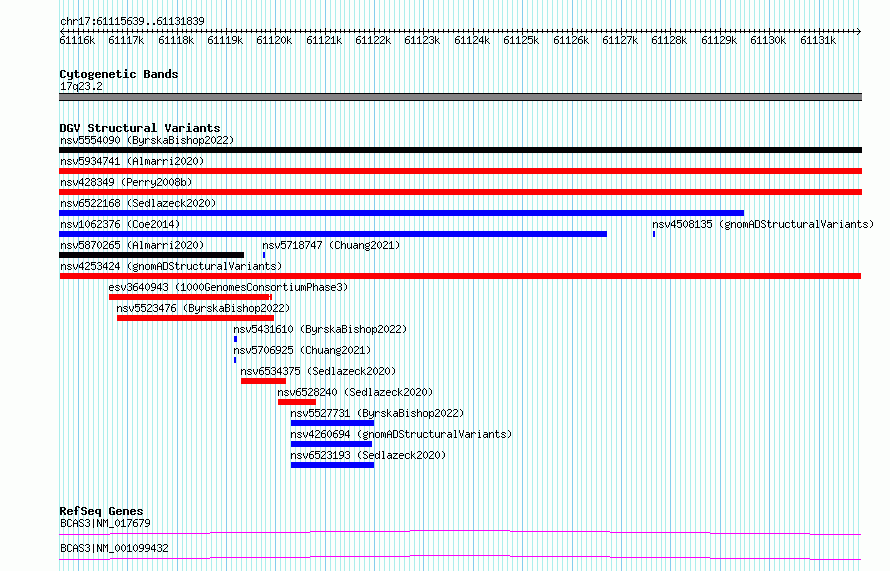
Task: Open nsv5431610 (ByrskaBishop2022) variant label
Action: [x=320, y=329]
